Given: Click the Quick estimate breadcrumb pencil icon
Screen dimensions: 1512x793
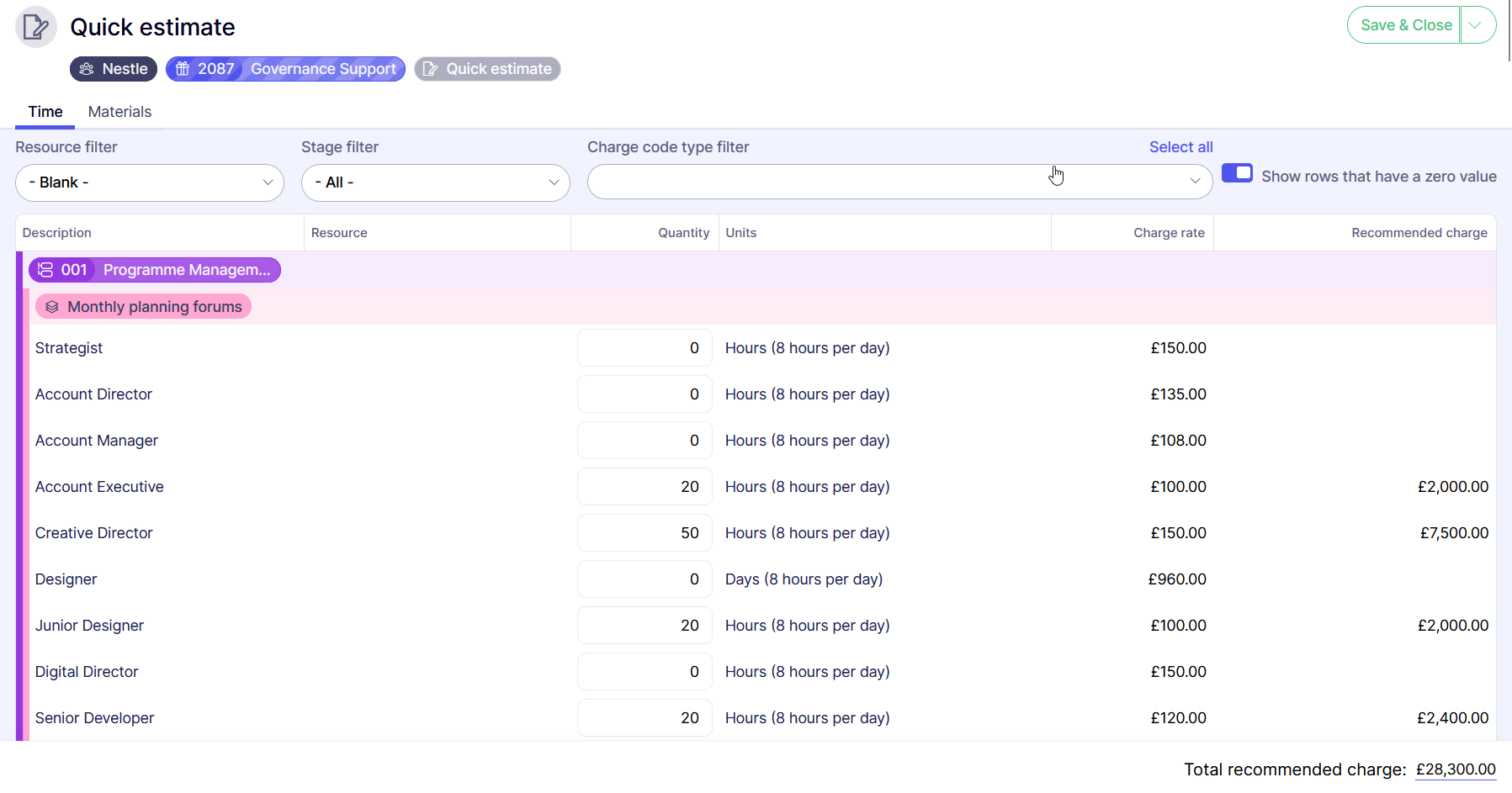Looking at the screenshot, I should tap(430, 69).
